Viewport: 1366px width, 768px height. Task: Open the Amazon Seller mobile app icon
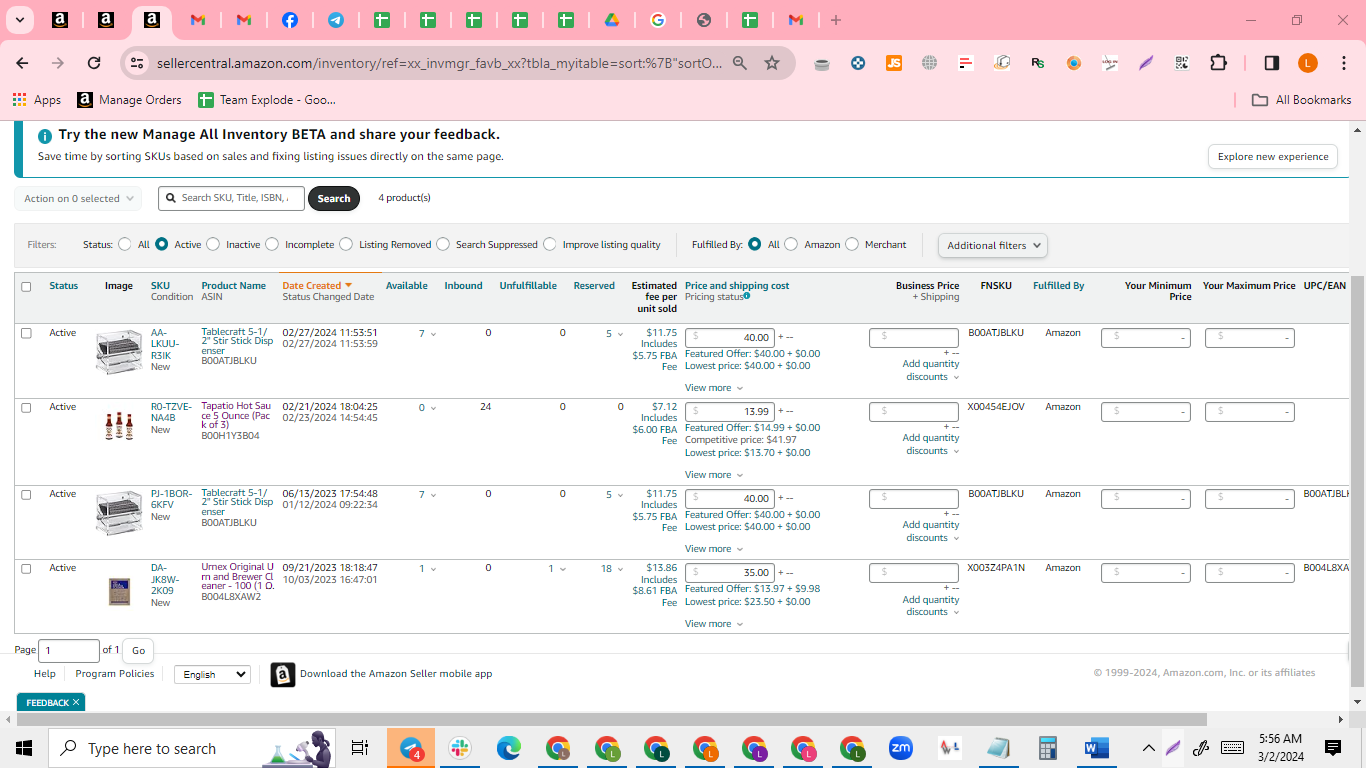point(283,675)
